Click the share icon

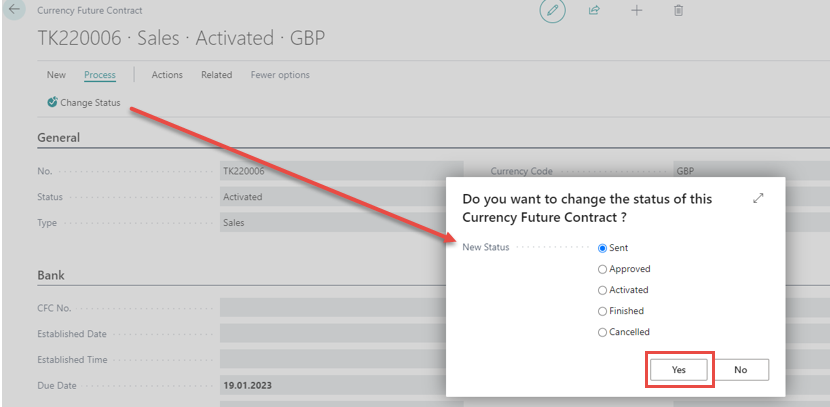[x=594, y=10]
